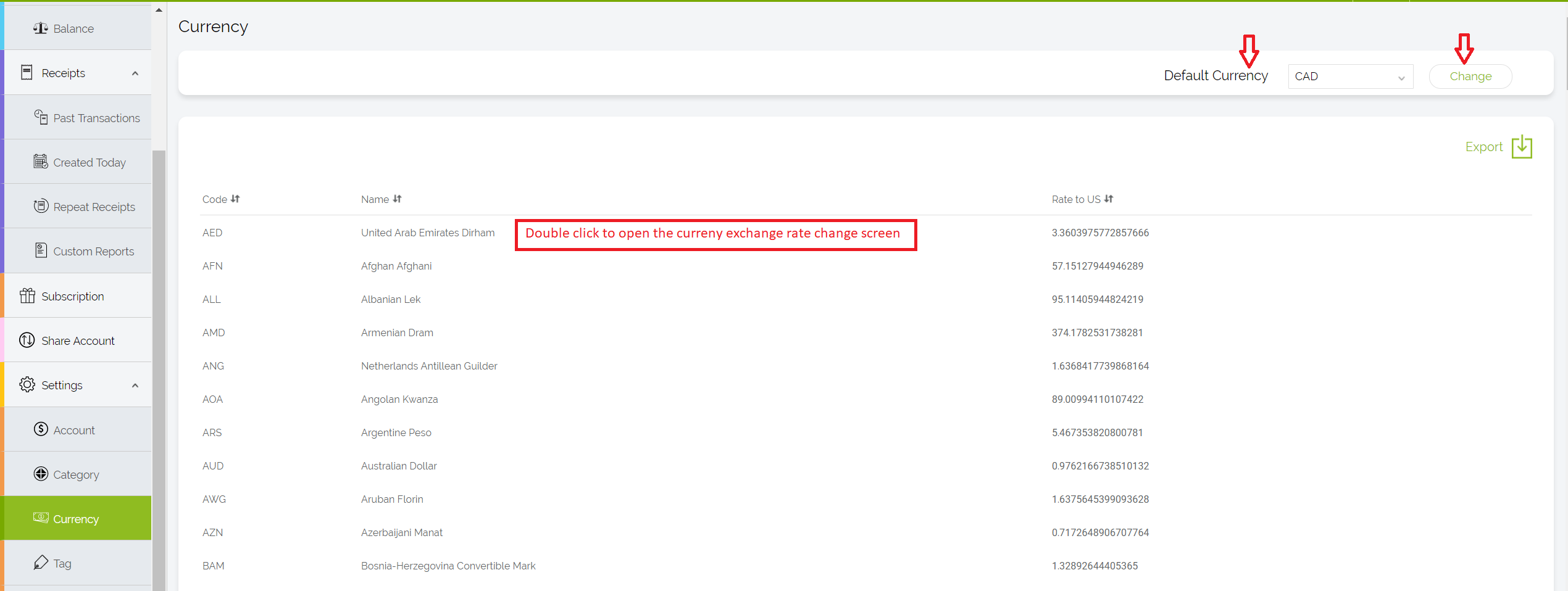Image resolution: width=1568 pixels, height=591 pixels.
Task: Sort by Rate to US column
Action: click(x=1109, y=199)
